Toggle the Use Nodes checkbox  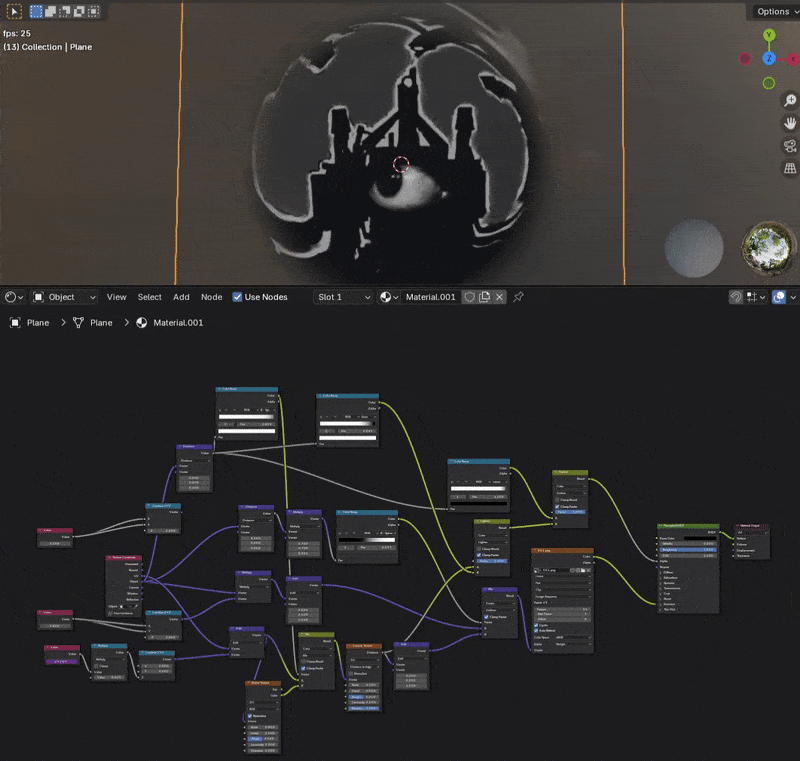[x=237, y=297]
